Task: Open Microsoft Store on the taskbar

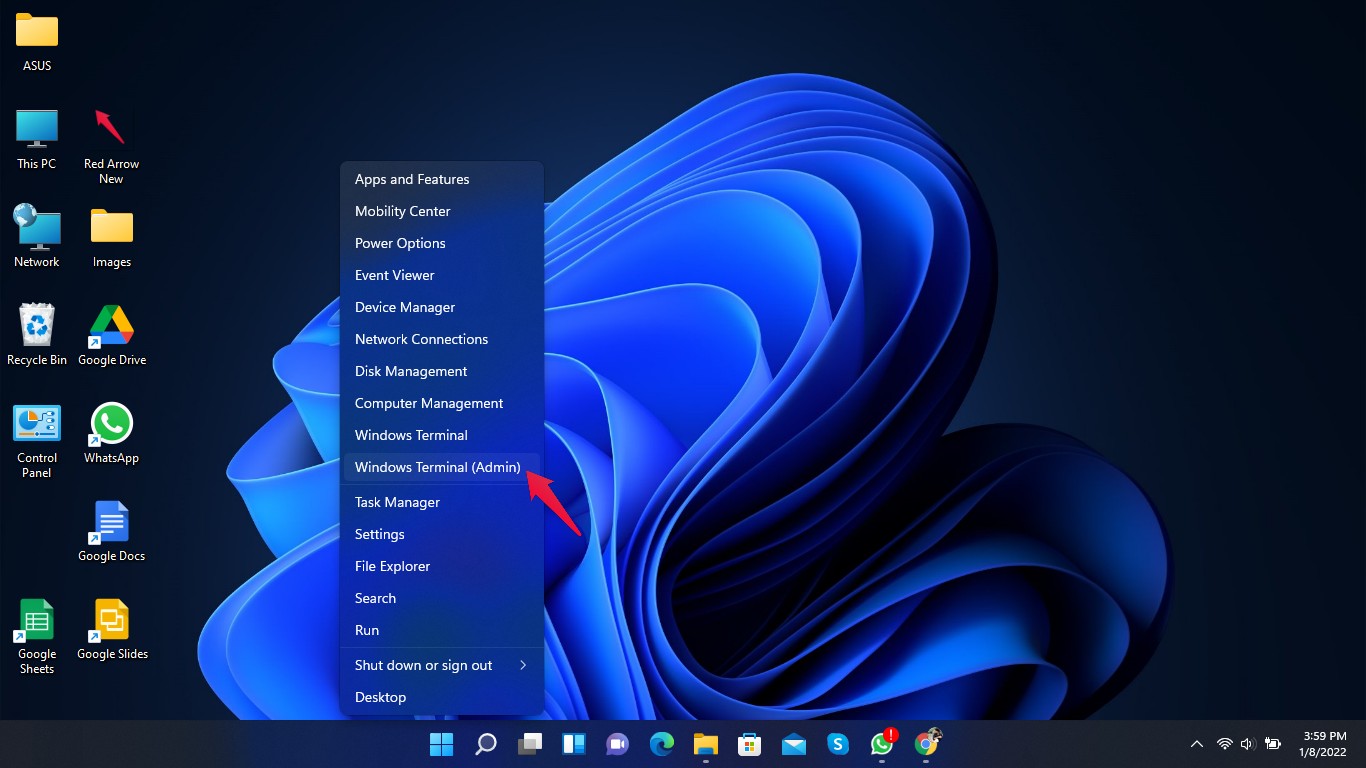Action: (750, 744)
